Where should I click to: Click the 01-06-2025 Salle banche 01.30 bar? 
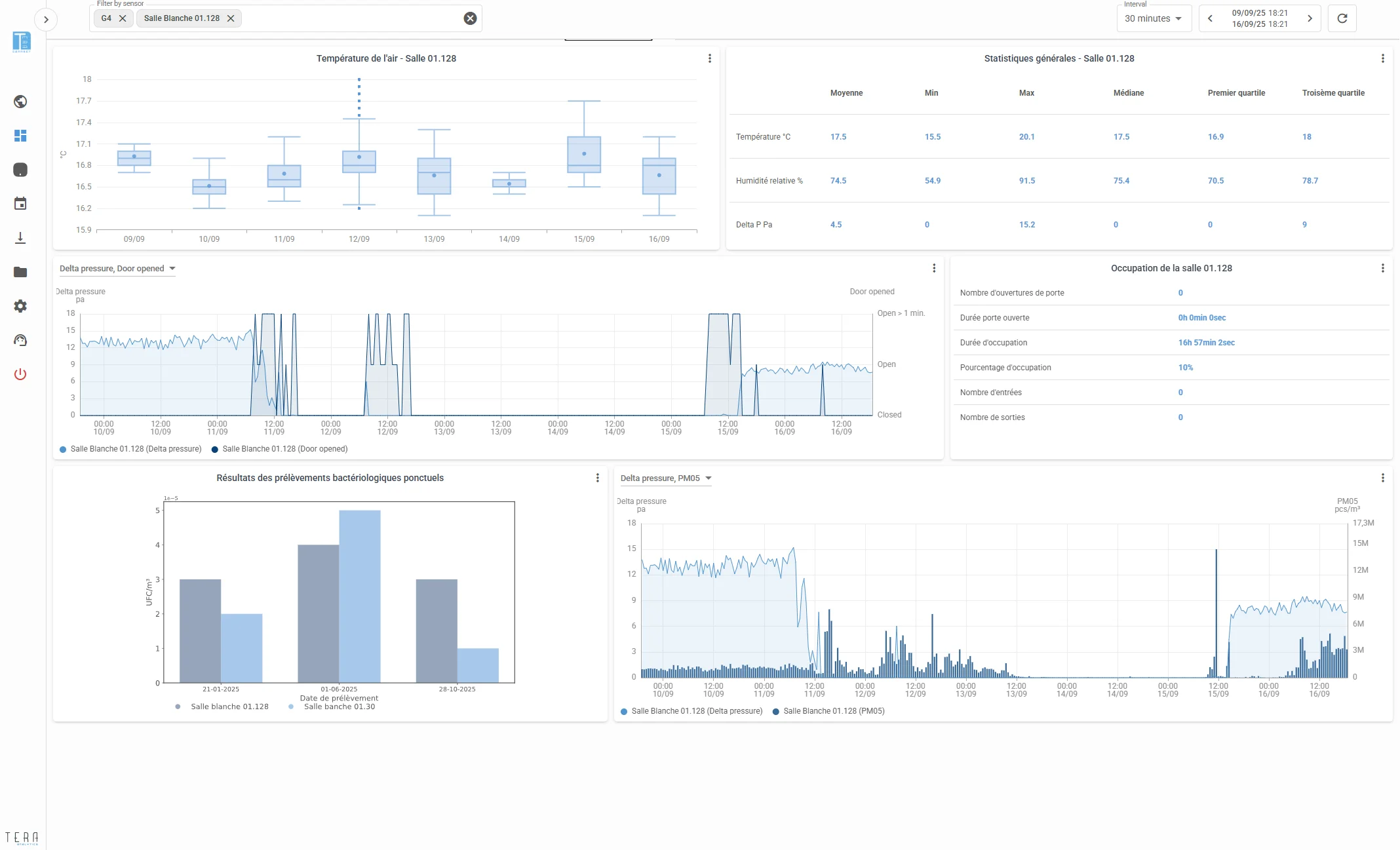coord(360,596)
